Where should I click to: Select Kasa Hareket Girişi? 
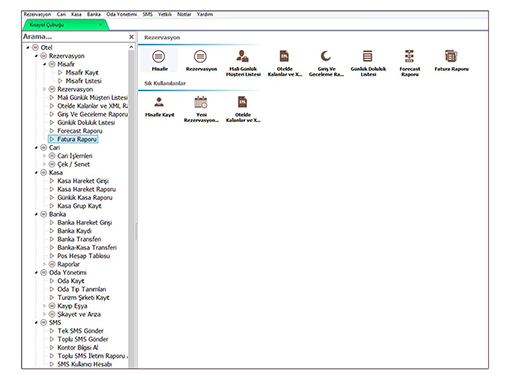(x=83, y=181)
